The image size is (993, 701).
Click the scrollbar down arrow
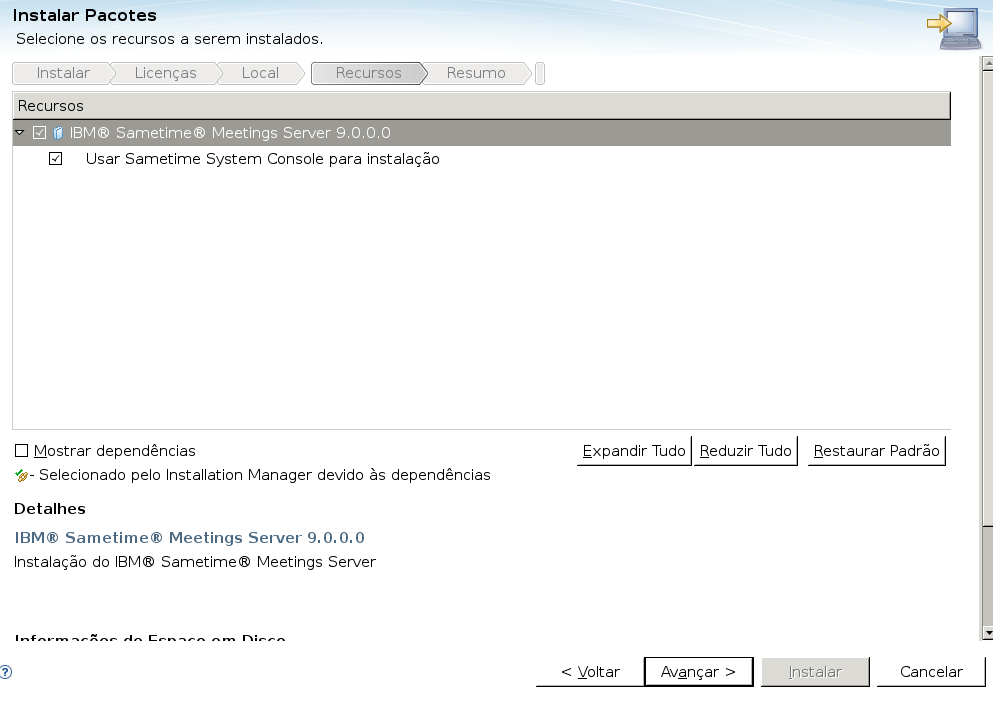(x=987, y=633)
